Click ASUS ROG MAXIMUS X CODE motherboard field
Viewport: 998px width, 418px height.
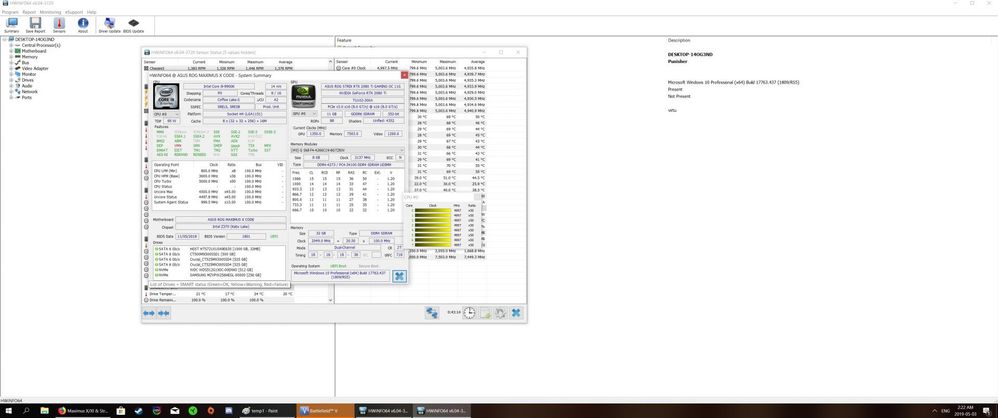coord(230,219)
